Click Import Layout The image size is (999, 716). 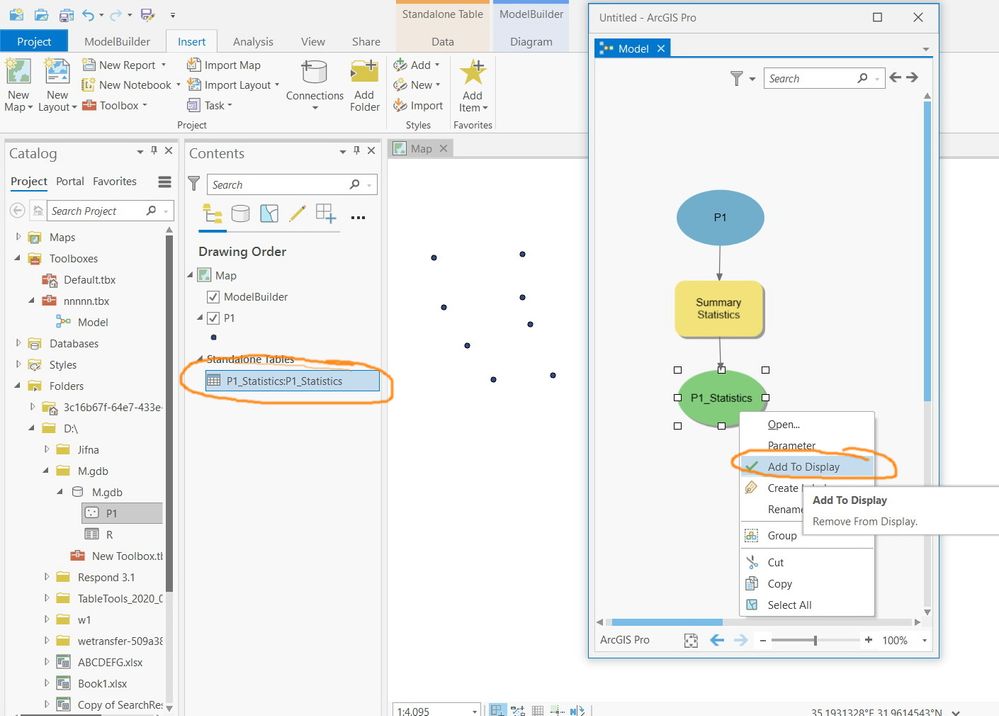(x=233, y=85)
